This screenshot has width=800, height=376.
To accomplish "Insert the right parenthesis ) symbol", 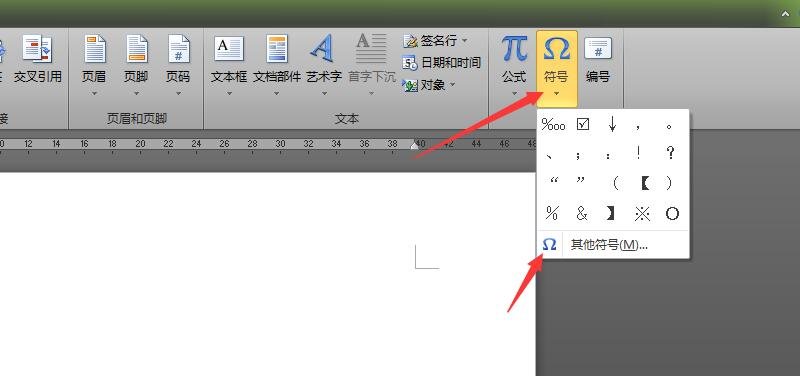I will [x=669, y=183].
